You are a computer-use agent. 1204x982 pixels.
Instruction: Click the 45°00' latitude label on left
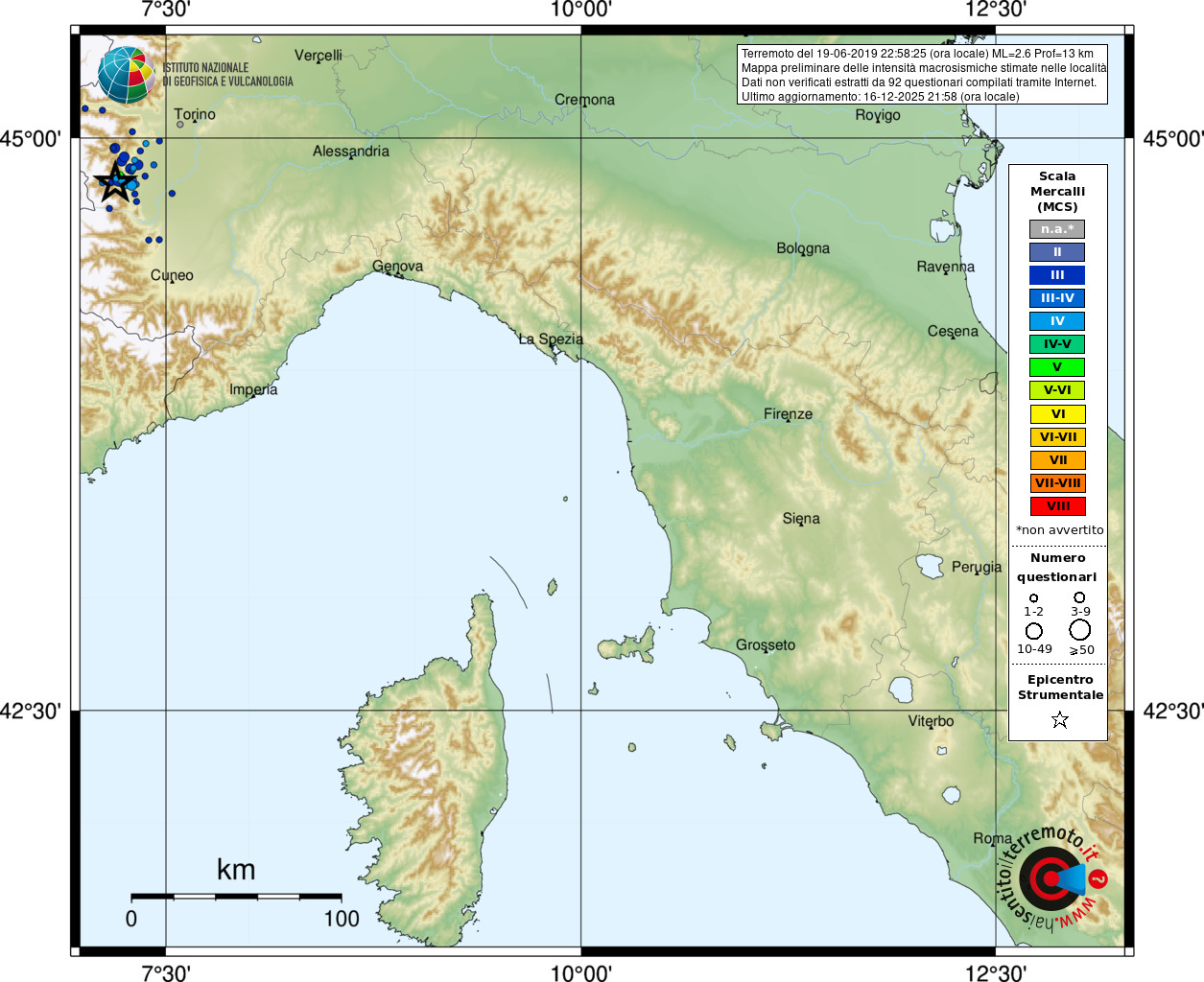(31, 139)
